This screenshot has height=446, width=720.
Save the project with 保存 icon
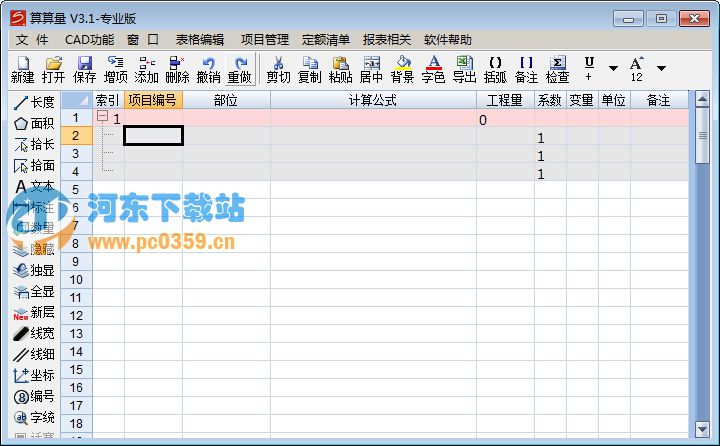pos(84,69)
